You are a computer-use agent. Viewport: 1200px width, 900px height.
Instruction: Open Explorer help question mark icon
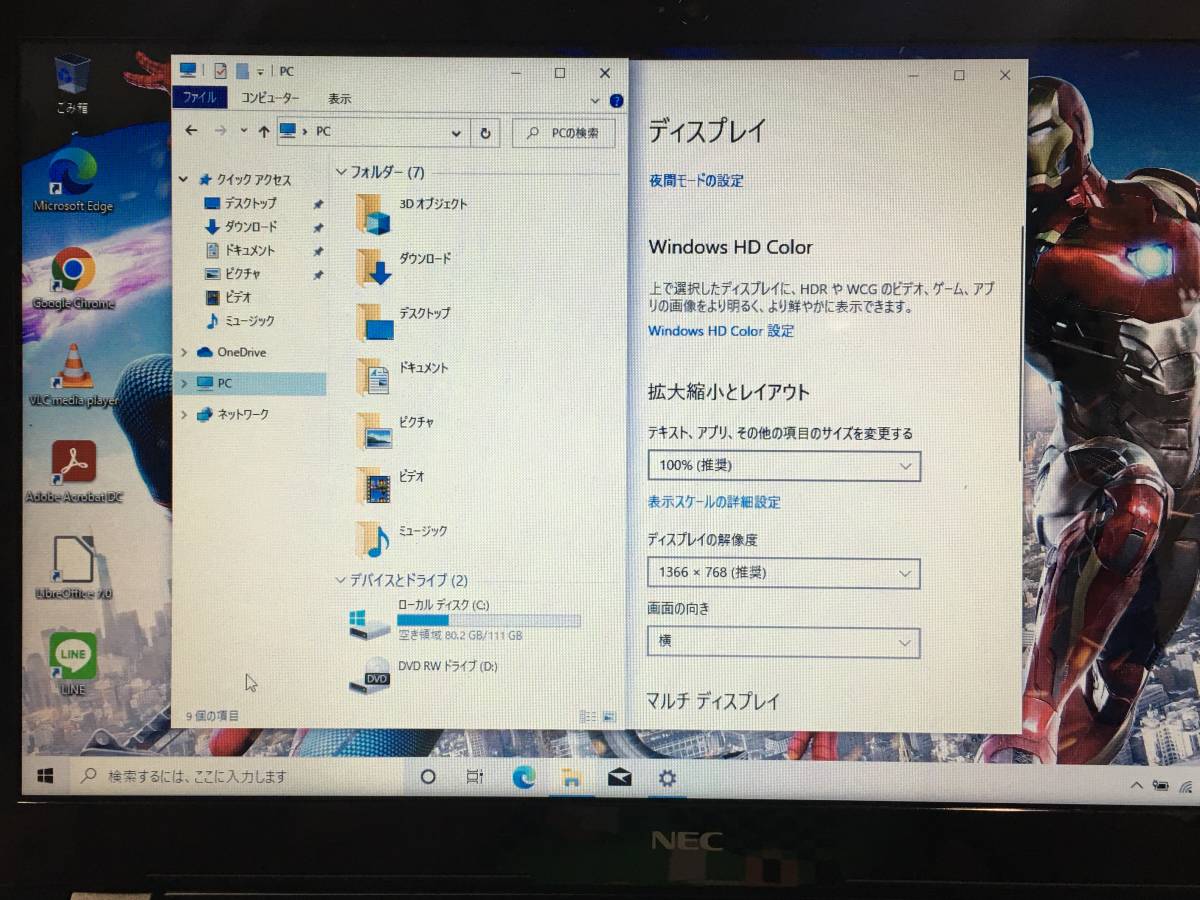coord(616,101)
